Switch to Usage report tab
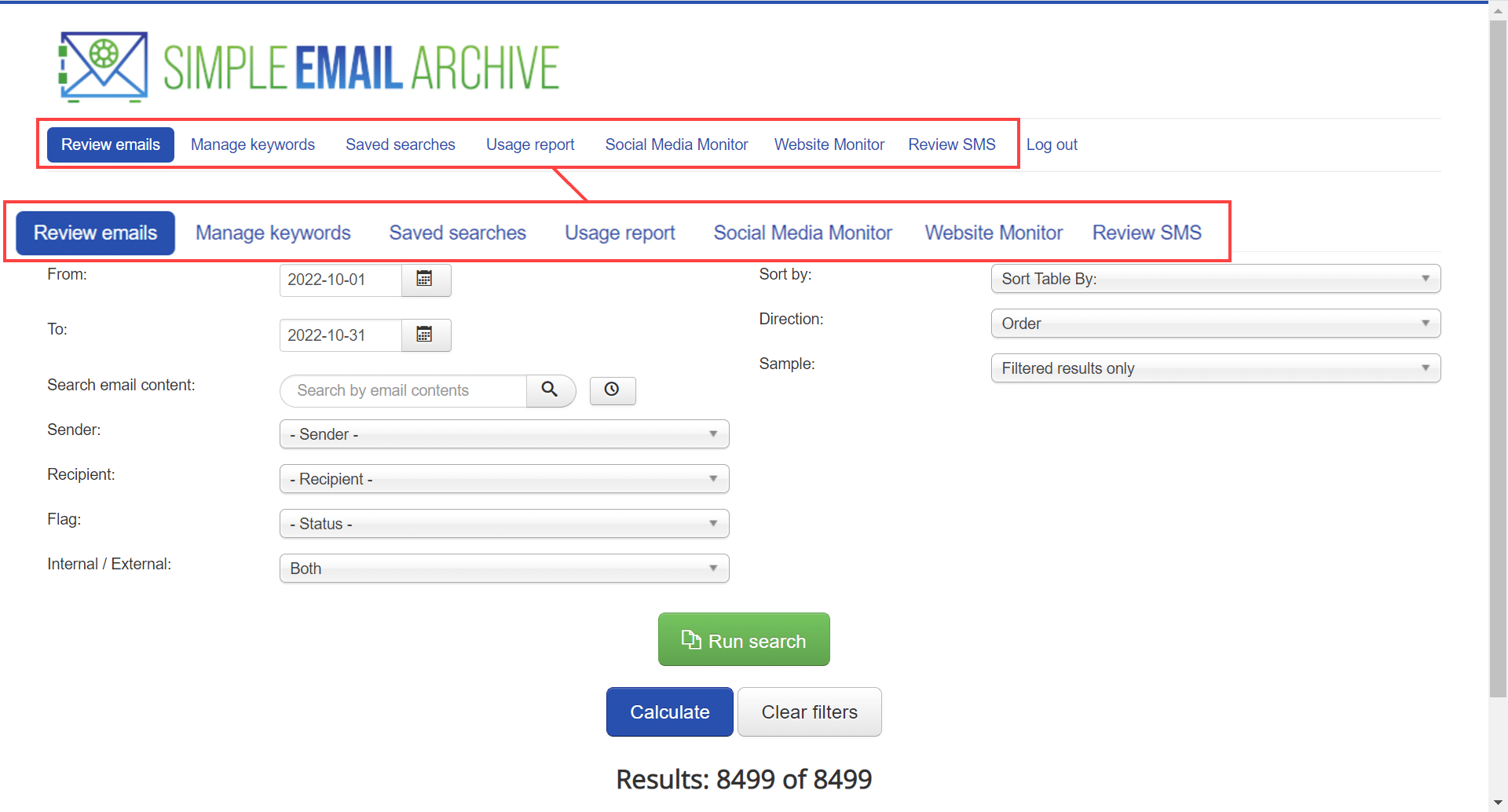 530,144
